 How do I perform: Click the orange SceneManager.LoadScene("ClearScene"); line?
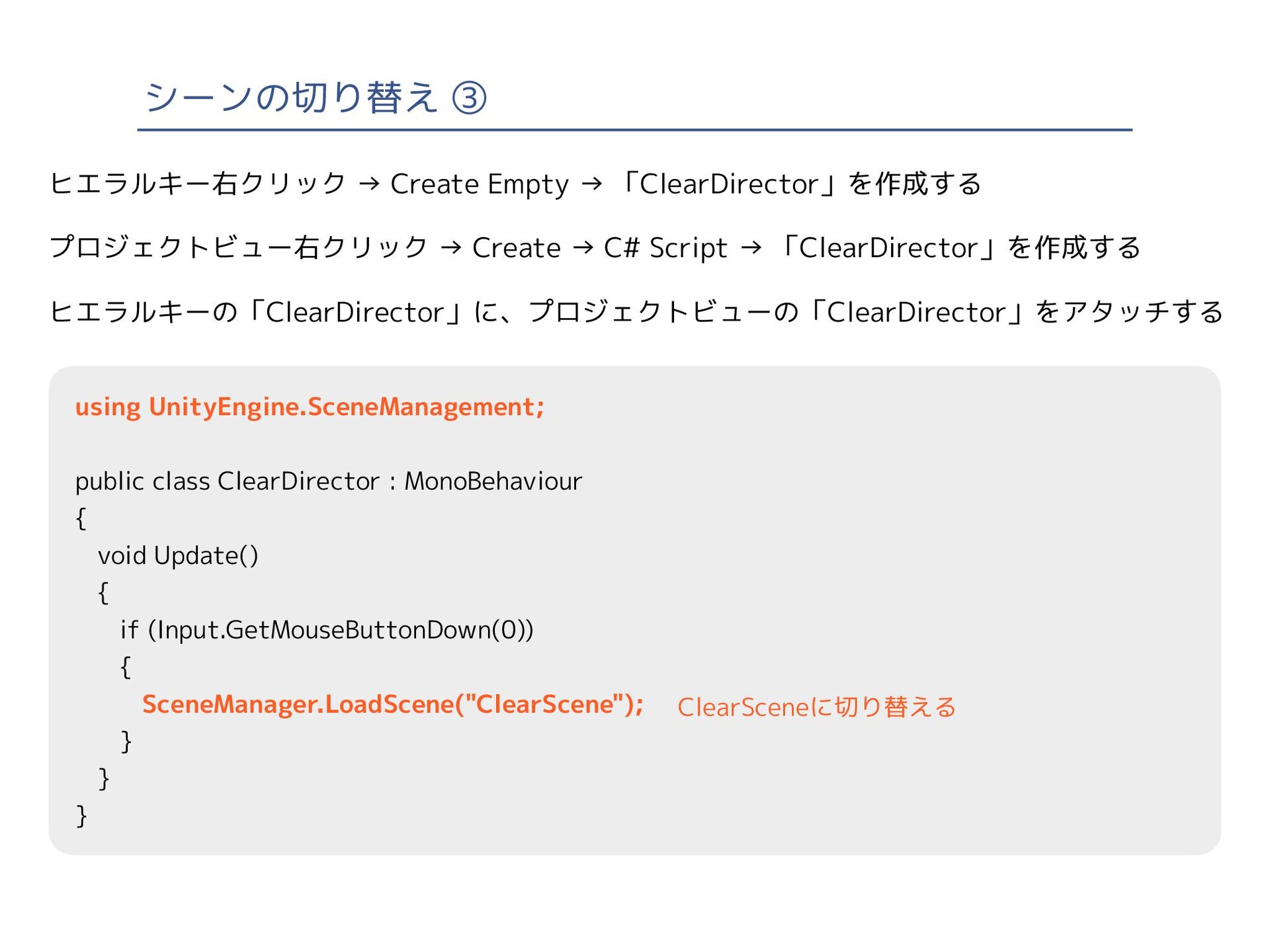click(393, 704)
